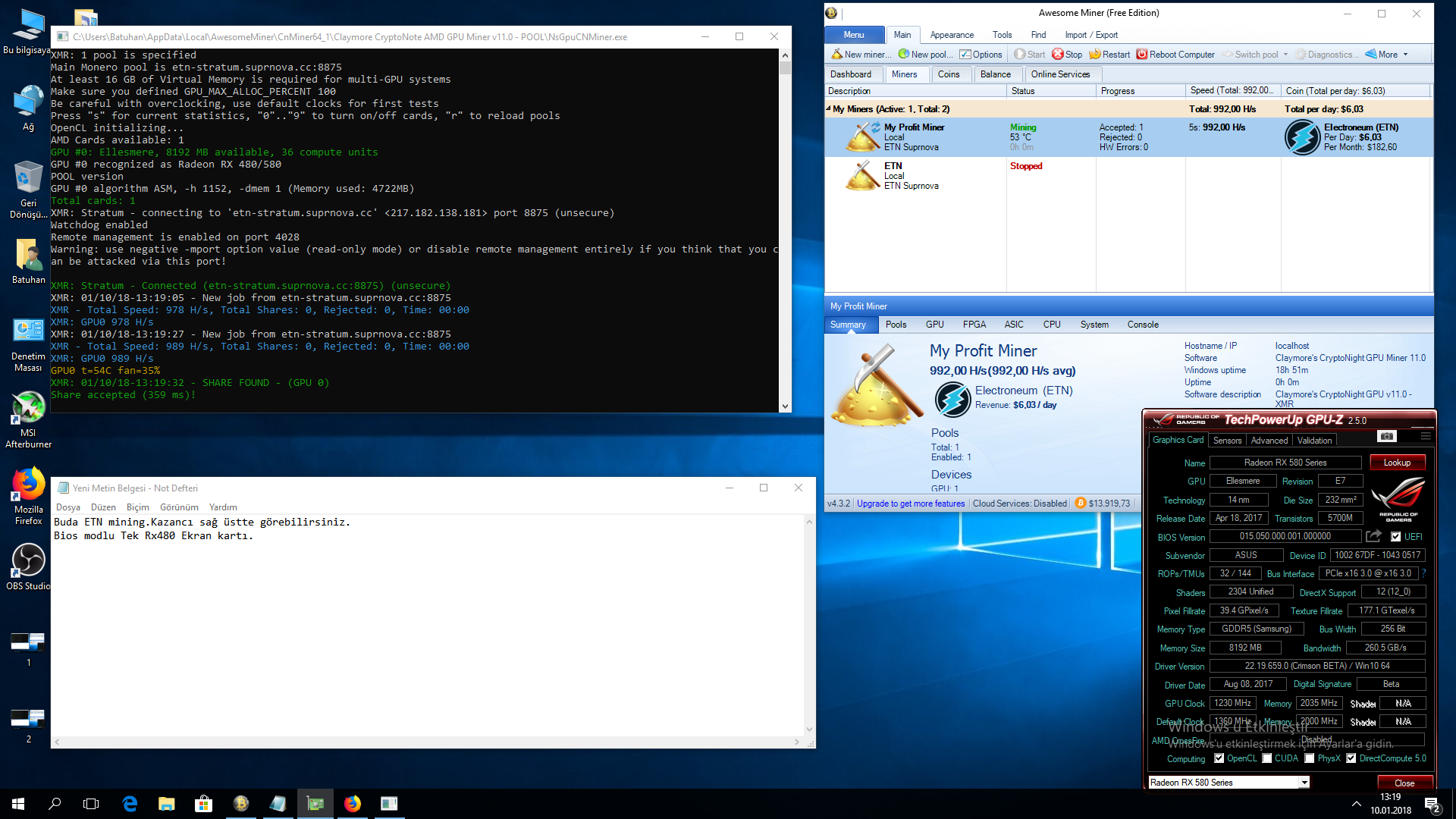The image size is (1456, 819).
Task: Take GPU-Z screenshot with camera icon
Action: [x=1387, y=436]
